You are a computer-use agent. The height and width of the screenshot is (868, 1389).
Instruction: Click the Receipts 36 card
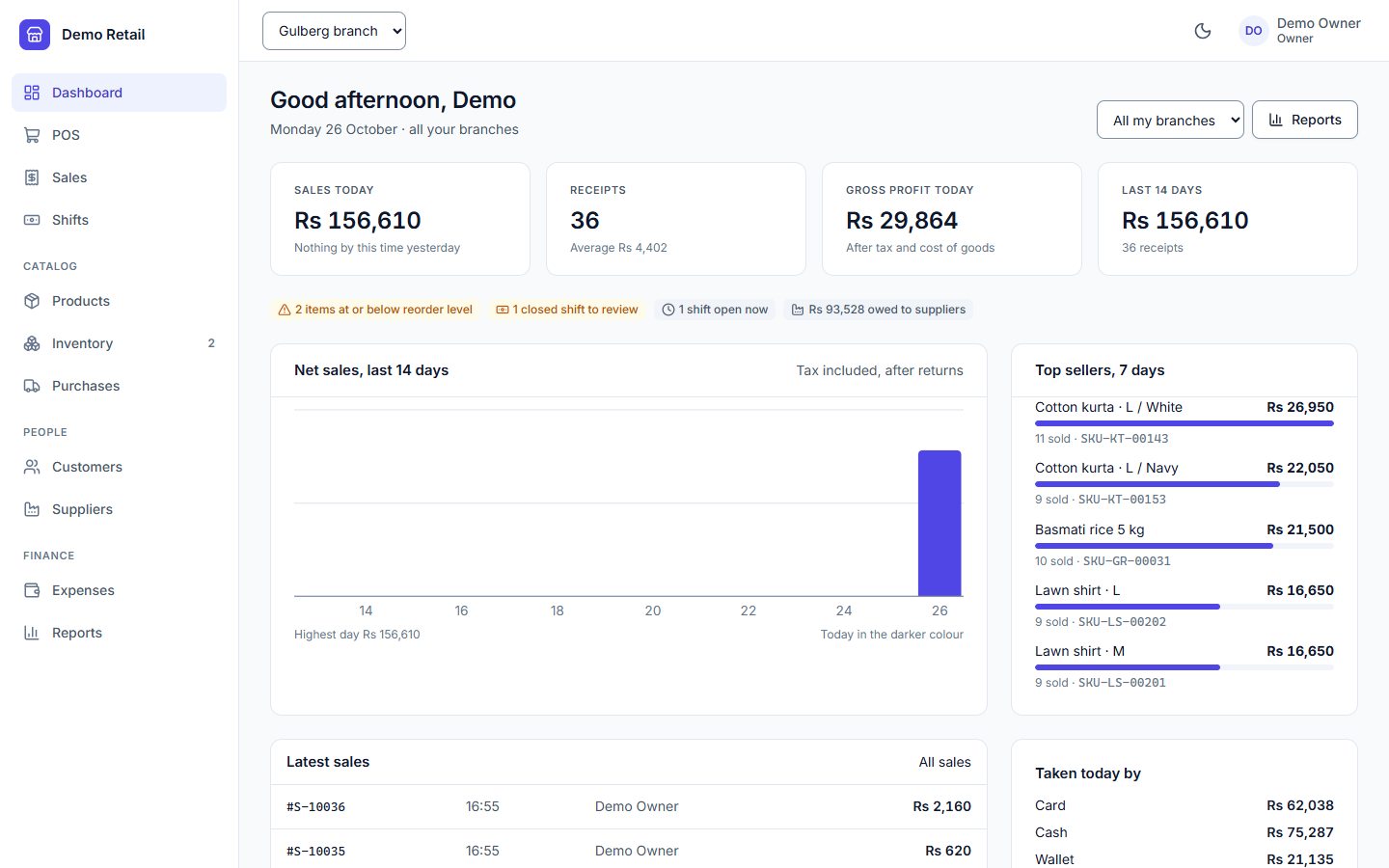tap(676, 219)
